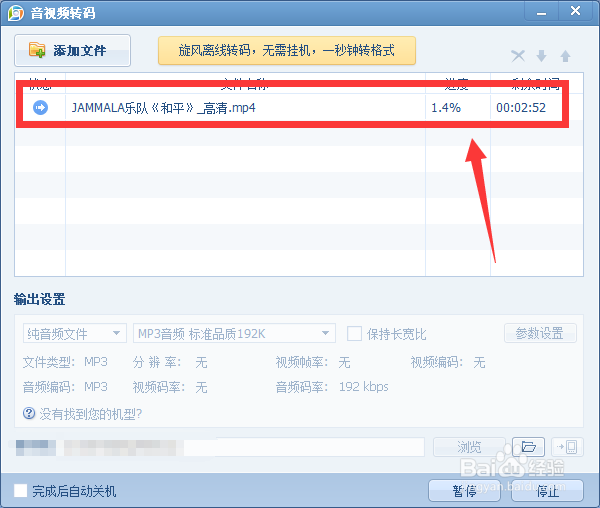
Task: Click the delete X icon above the file list
Action: point(518,56)
